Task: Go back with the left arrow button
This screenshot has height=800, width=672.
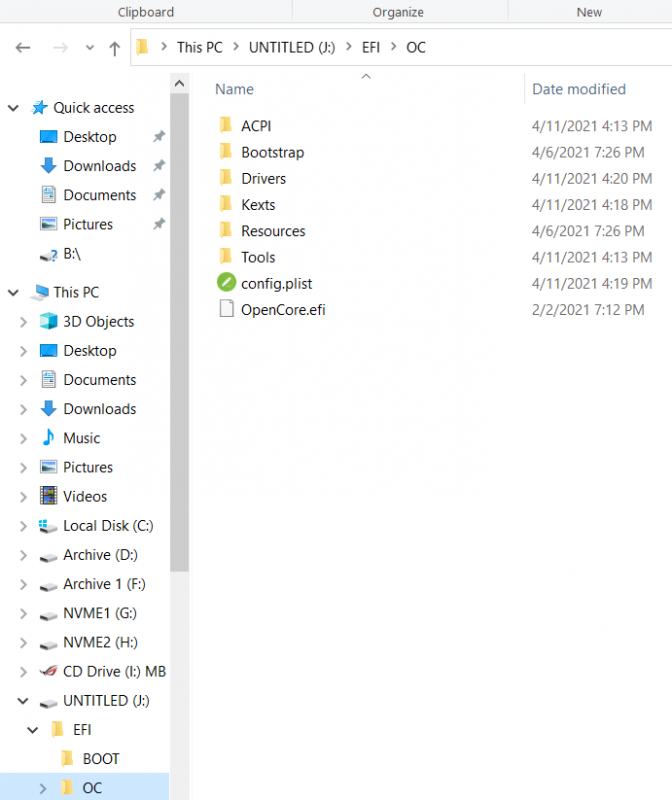Action: pos(23,48)
